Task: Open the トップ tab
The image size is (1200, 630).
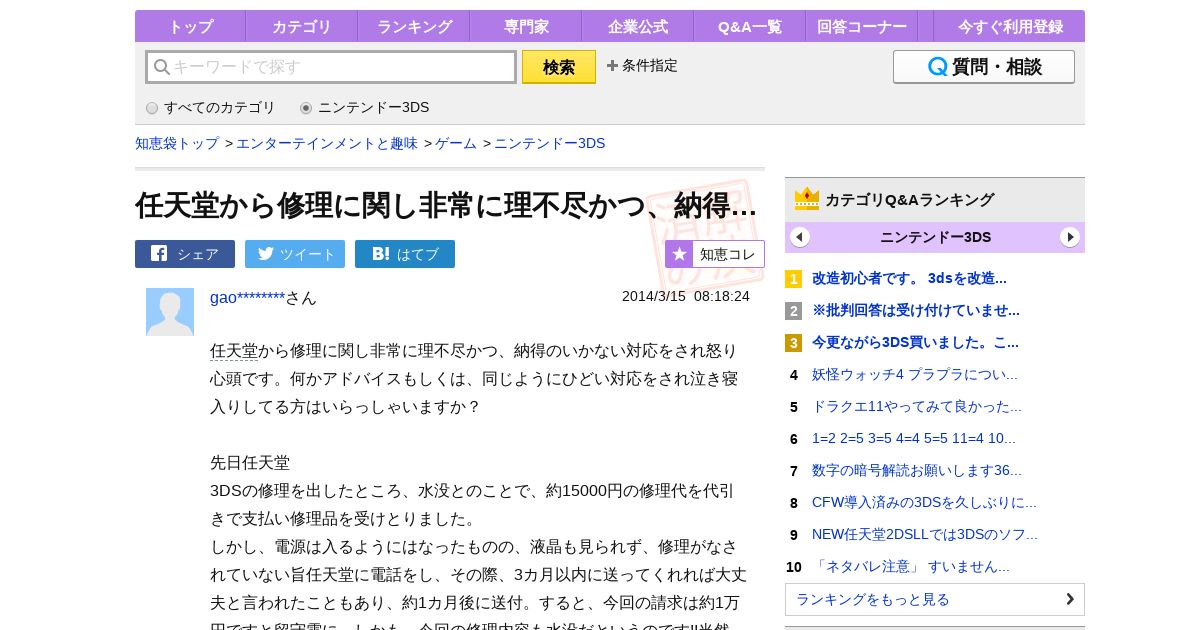Action: [190, 27]
